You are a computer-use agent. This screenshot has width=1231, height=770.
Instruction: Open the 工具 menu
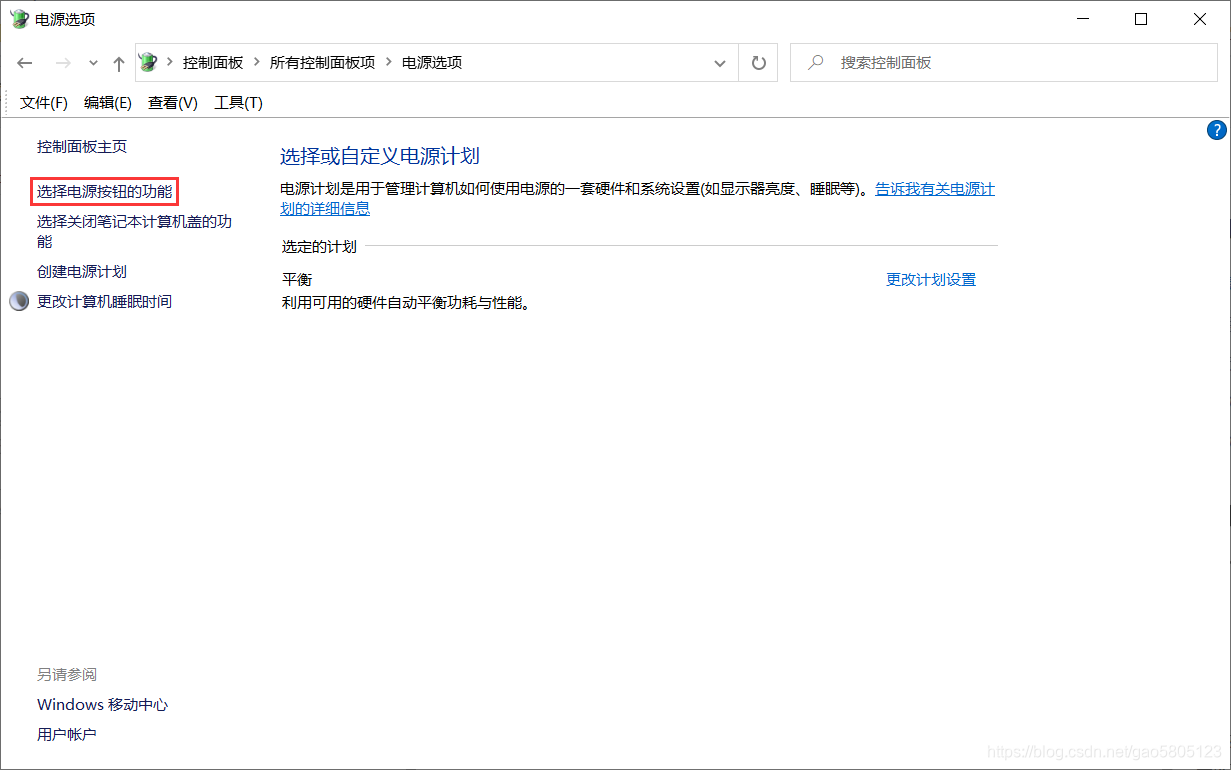coord(238,102)
